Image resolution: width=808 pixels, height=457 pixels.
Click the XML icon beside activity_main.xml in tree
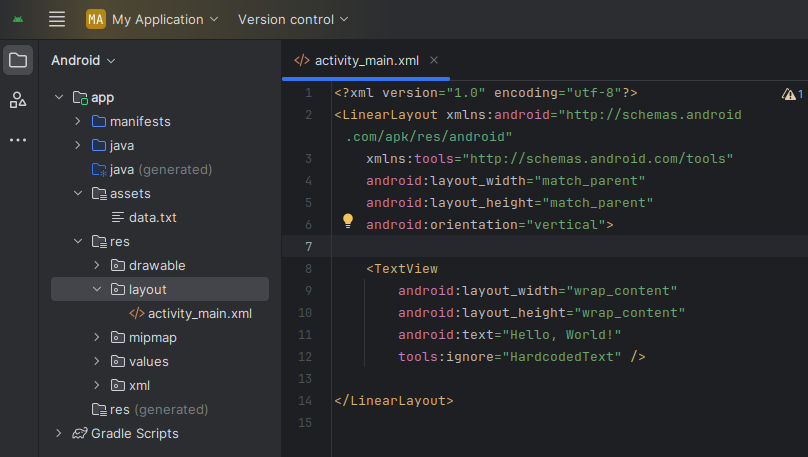137,313
